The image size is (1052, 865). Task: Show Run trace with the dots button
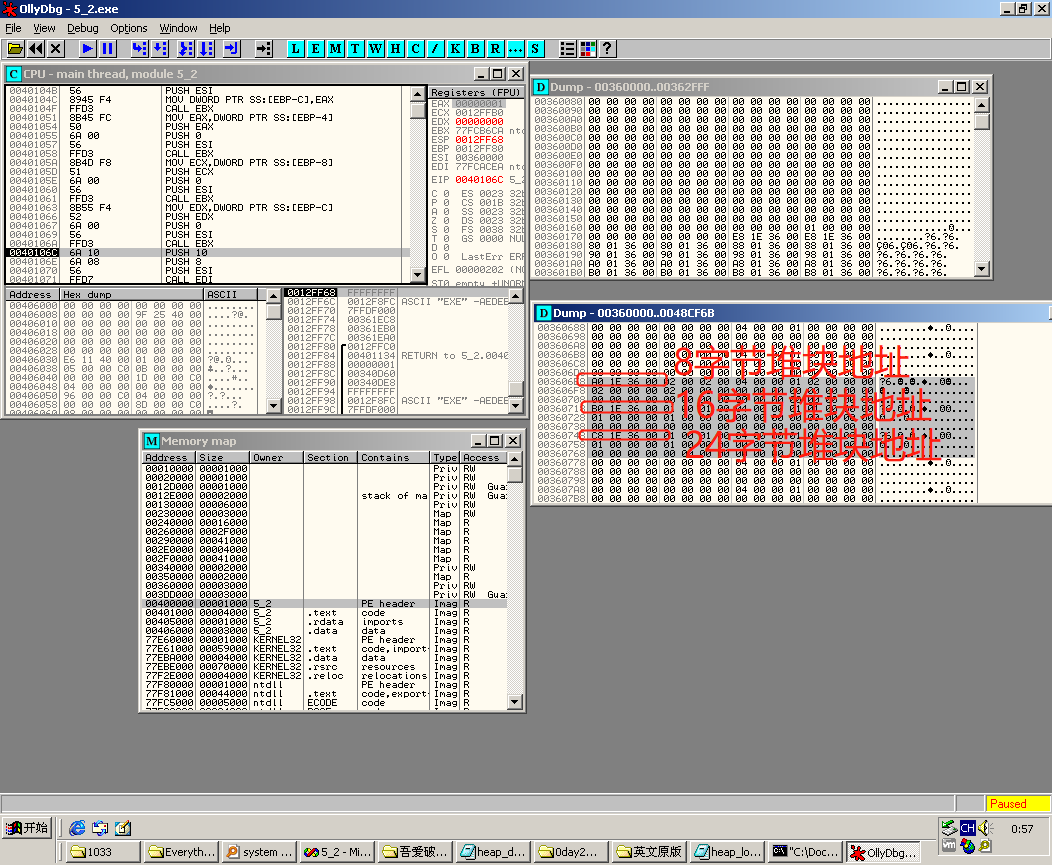point(515,48)
